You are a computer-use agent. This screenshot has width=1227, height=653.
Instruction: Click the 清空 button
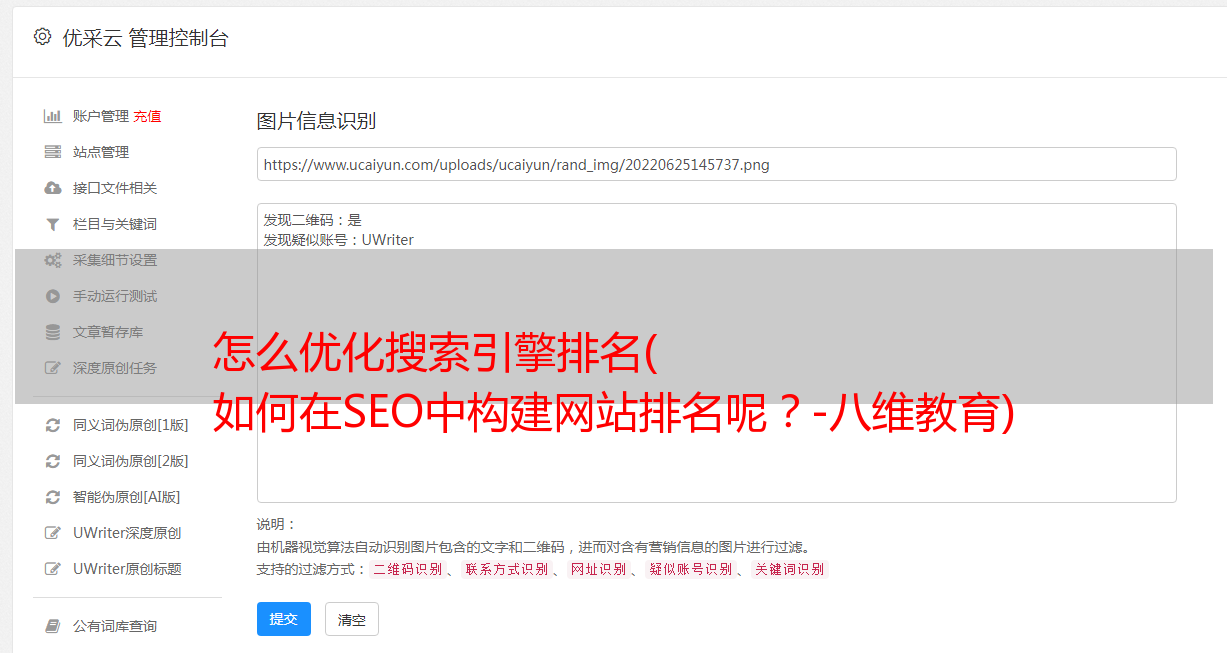352,619
